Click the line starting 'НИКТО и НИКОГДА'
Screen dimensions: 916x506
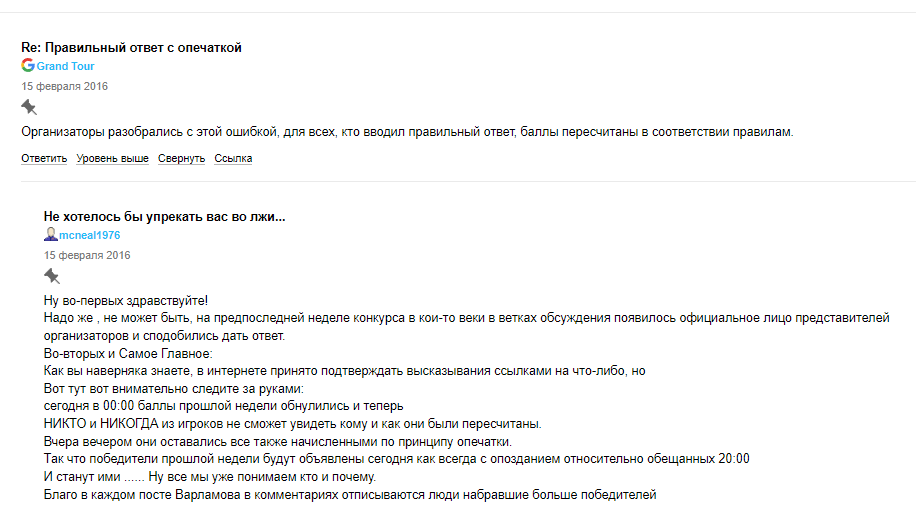pos(292,423)
